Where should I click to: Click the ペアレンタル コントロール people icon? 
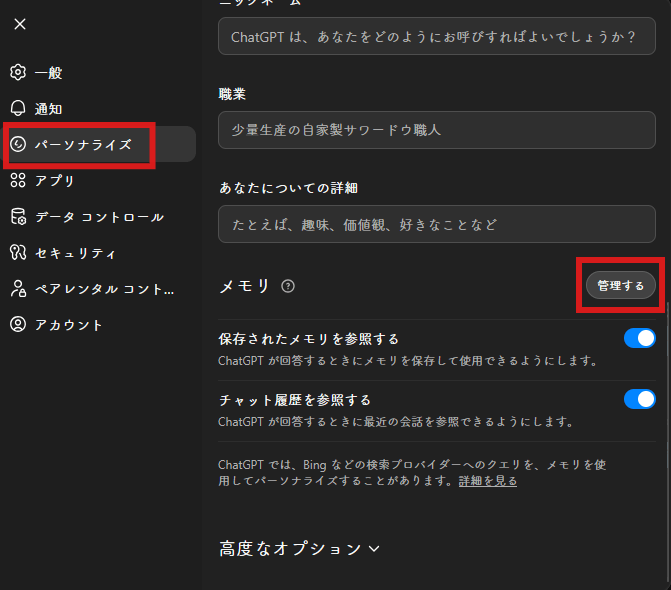tap(17, 289)
